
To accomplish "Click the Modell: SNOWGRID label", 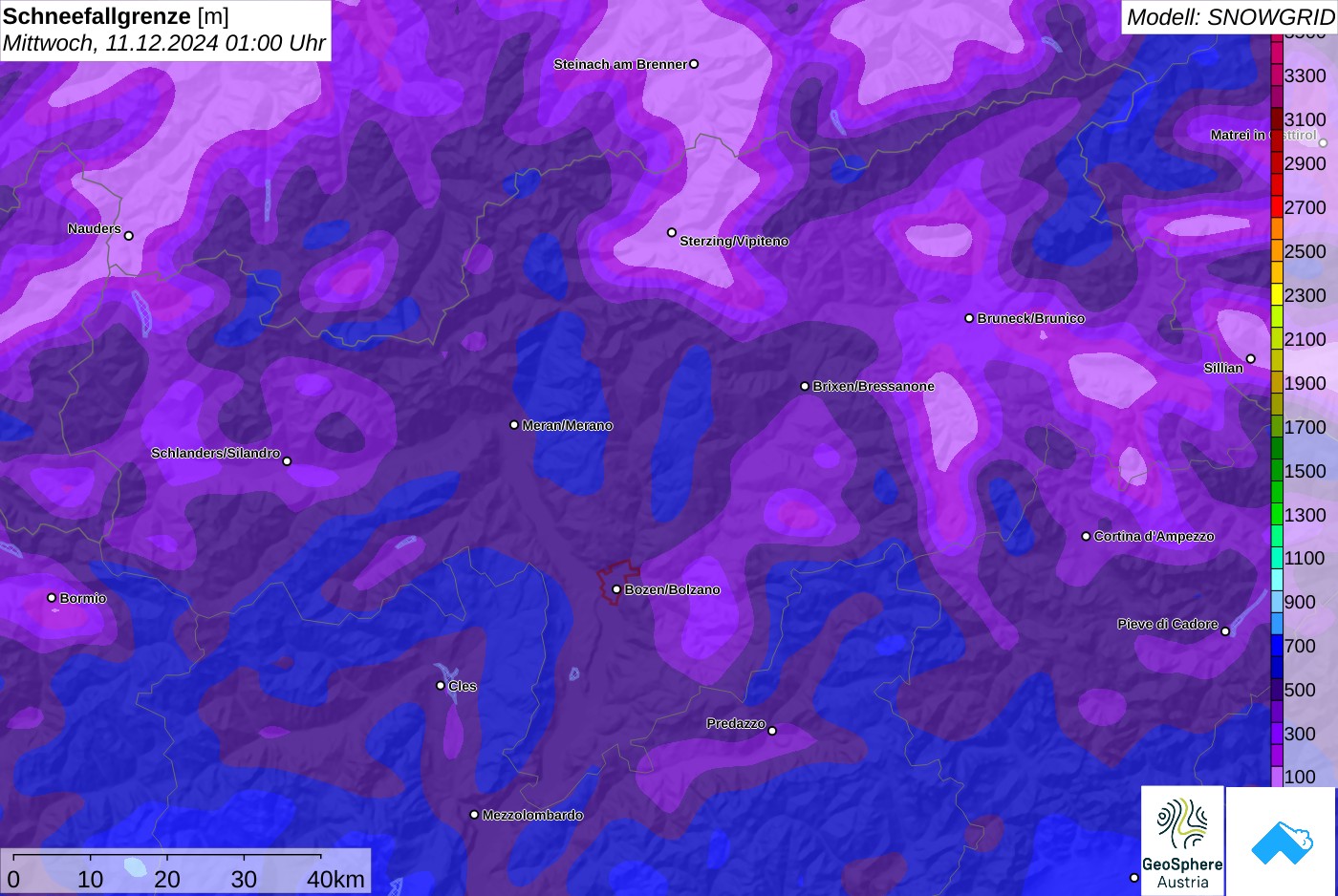I will click(1230, 17).
